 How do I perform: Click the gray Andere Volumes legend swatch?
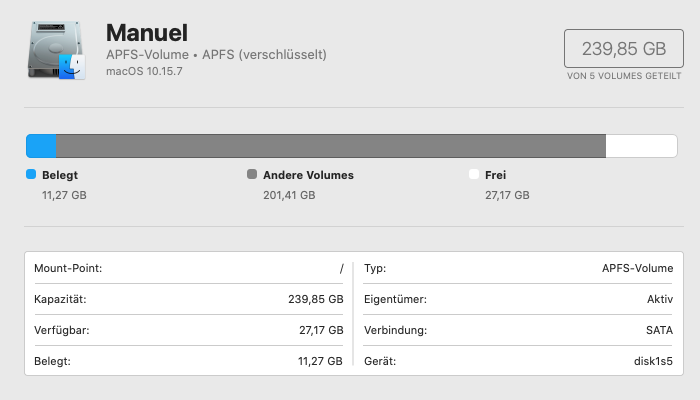(252, 175)
